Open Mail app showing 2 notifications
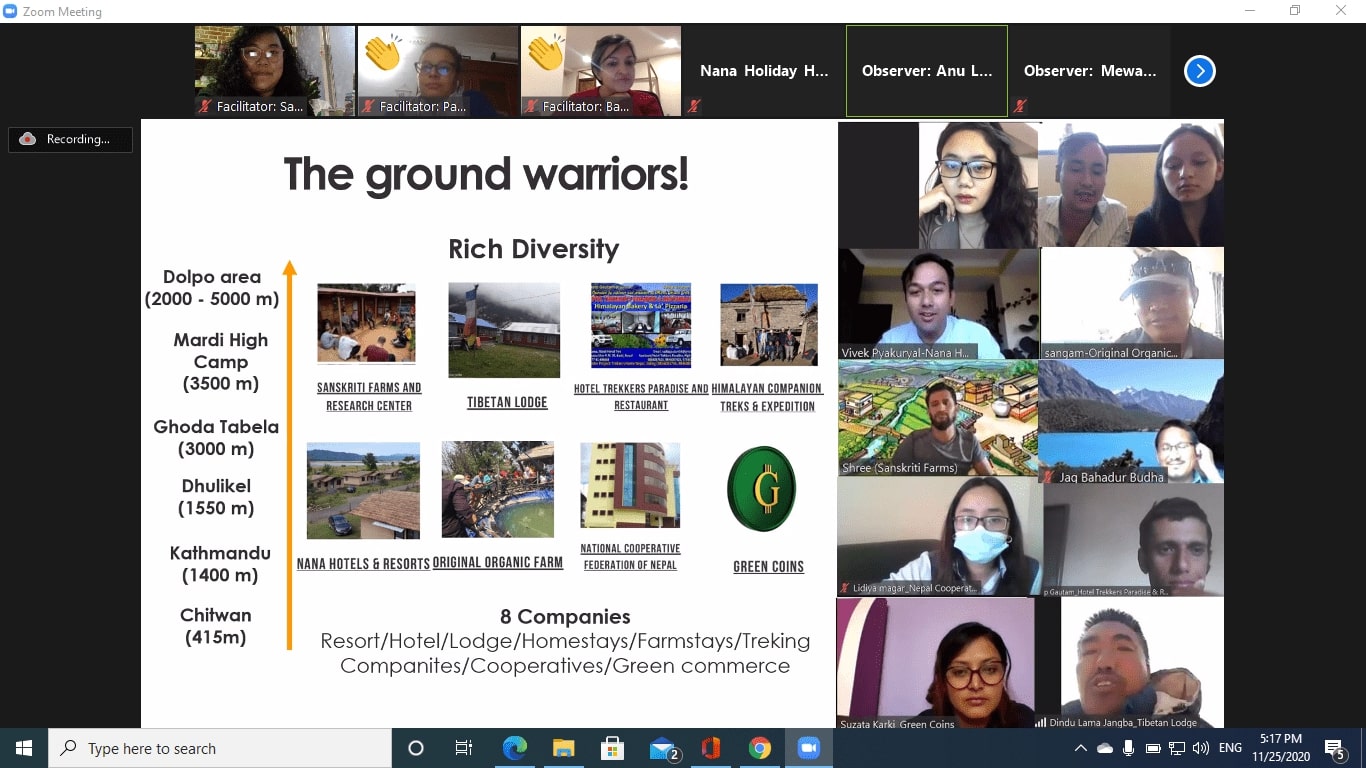Viewport: 1366px width, 768px height. point(661,747)
